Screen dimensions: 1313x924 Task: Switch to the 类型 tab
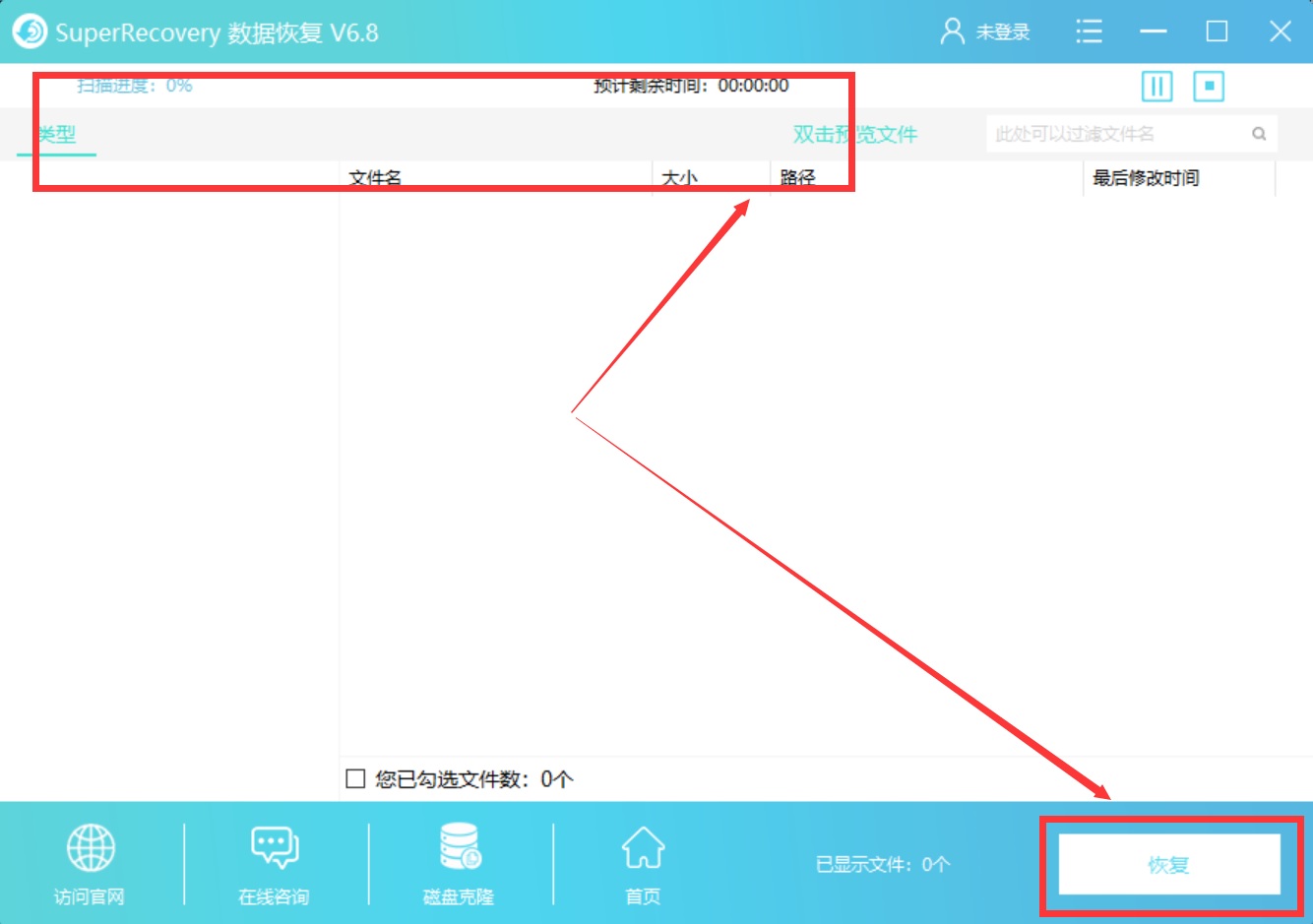(x=56, y=135)
